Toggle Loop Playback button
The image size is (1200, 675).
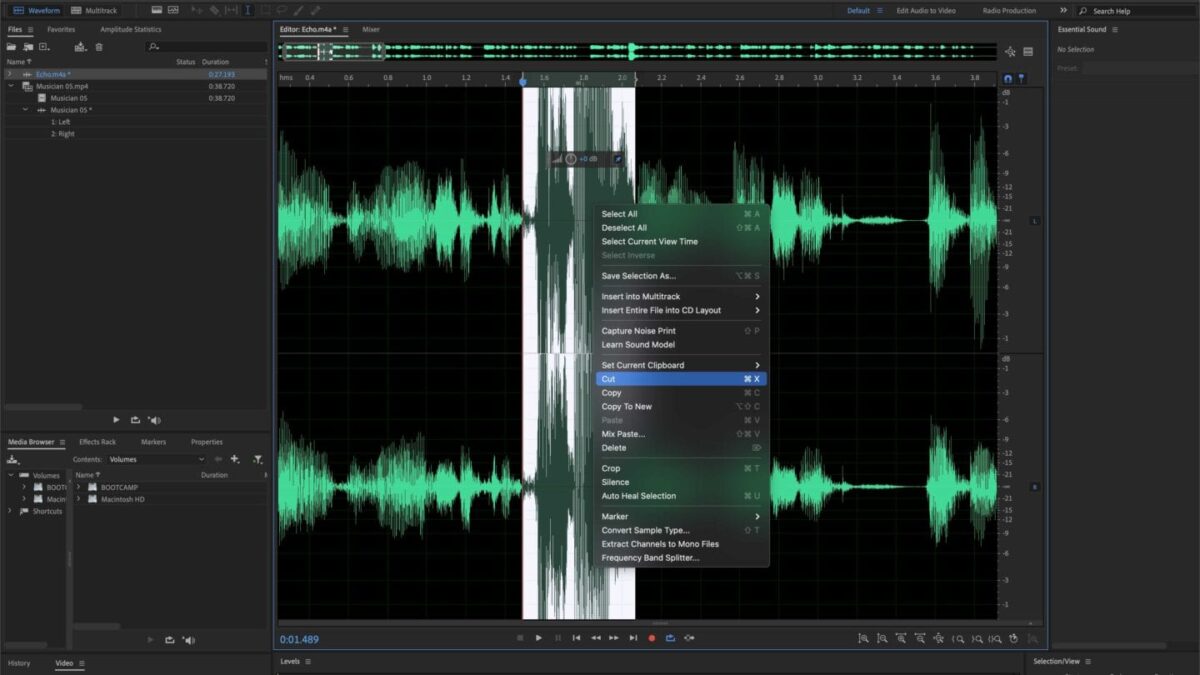(670, 638)
